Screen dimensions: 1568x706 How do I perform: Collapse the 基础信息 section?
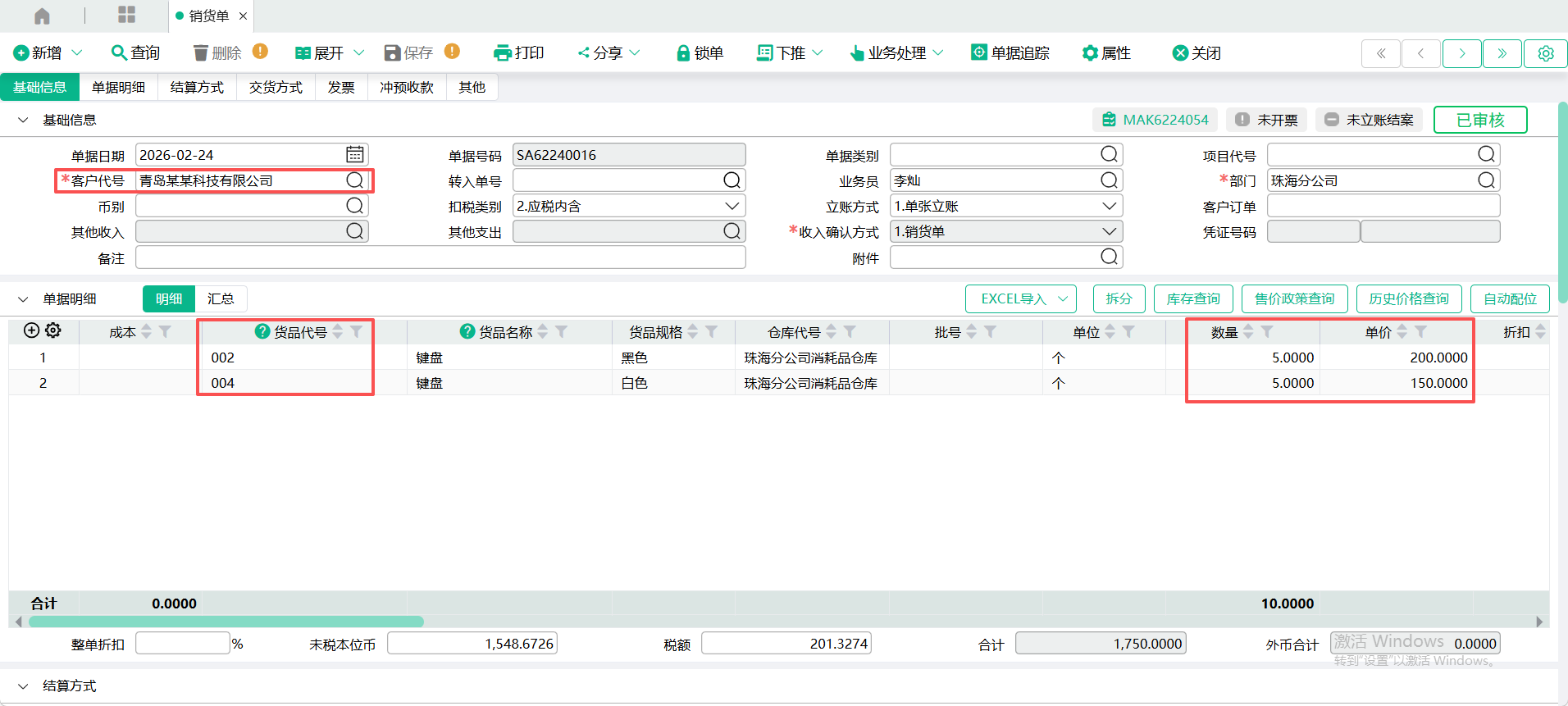(23, 120)
